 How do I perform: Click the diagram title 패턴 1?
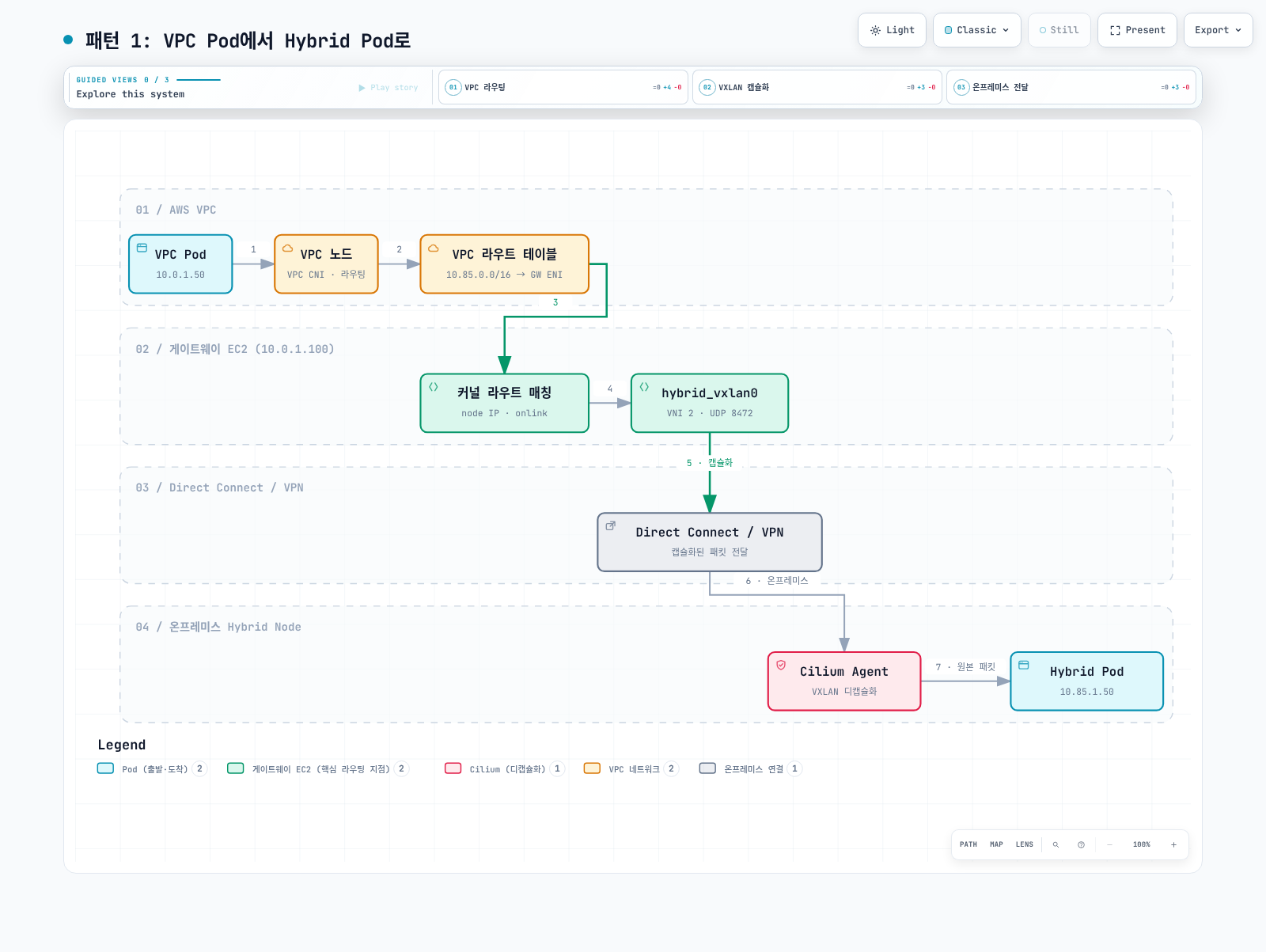coord(248,40)
